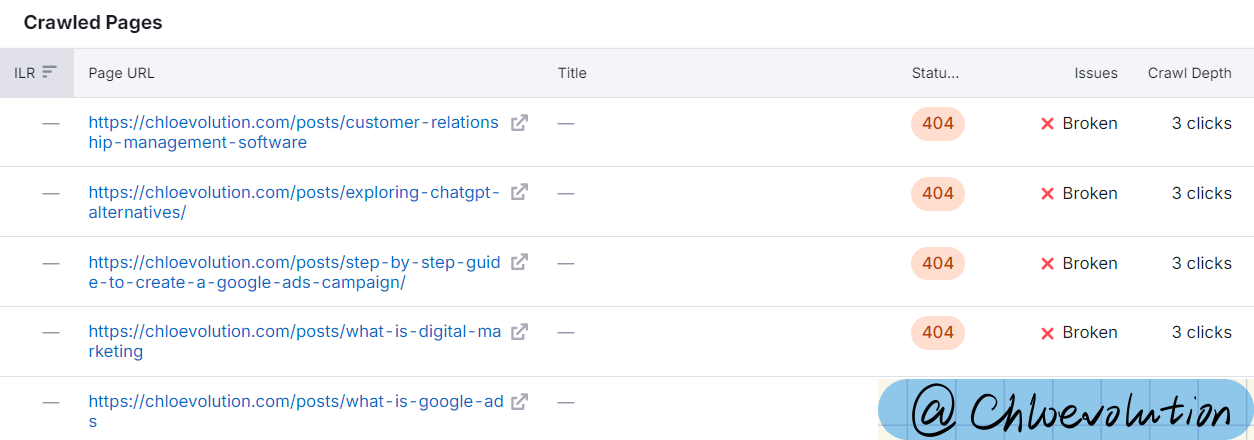Screen dimensions: 1254x440
Task: Open the customer-relationship-management-software page link
Action: (293, 132)
